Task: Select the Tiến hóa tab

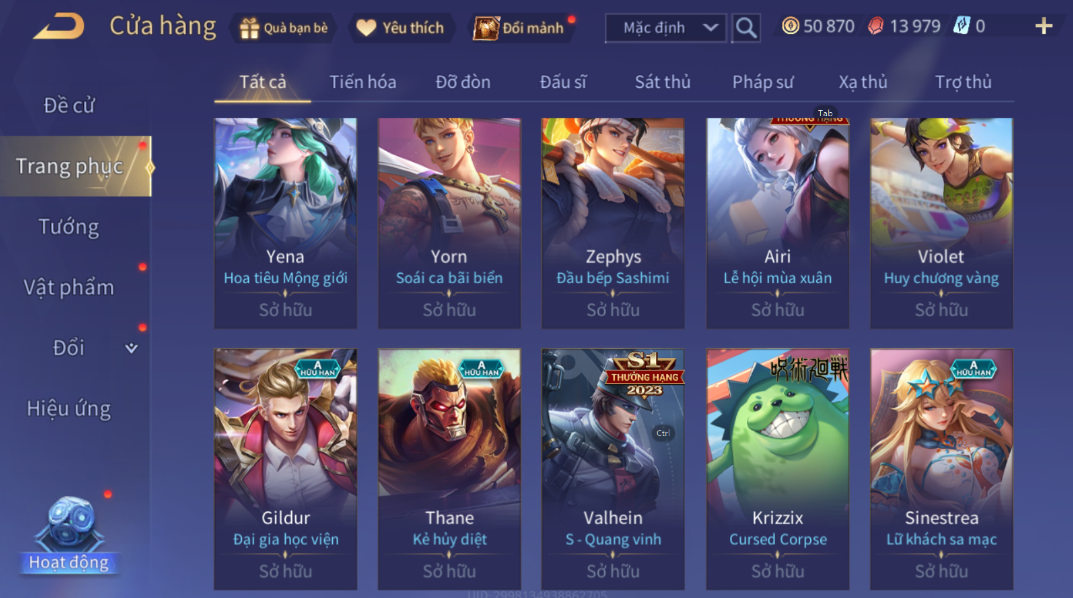Action: [x=363, y=82]
